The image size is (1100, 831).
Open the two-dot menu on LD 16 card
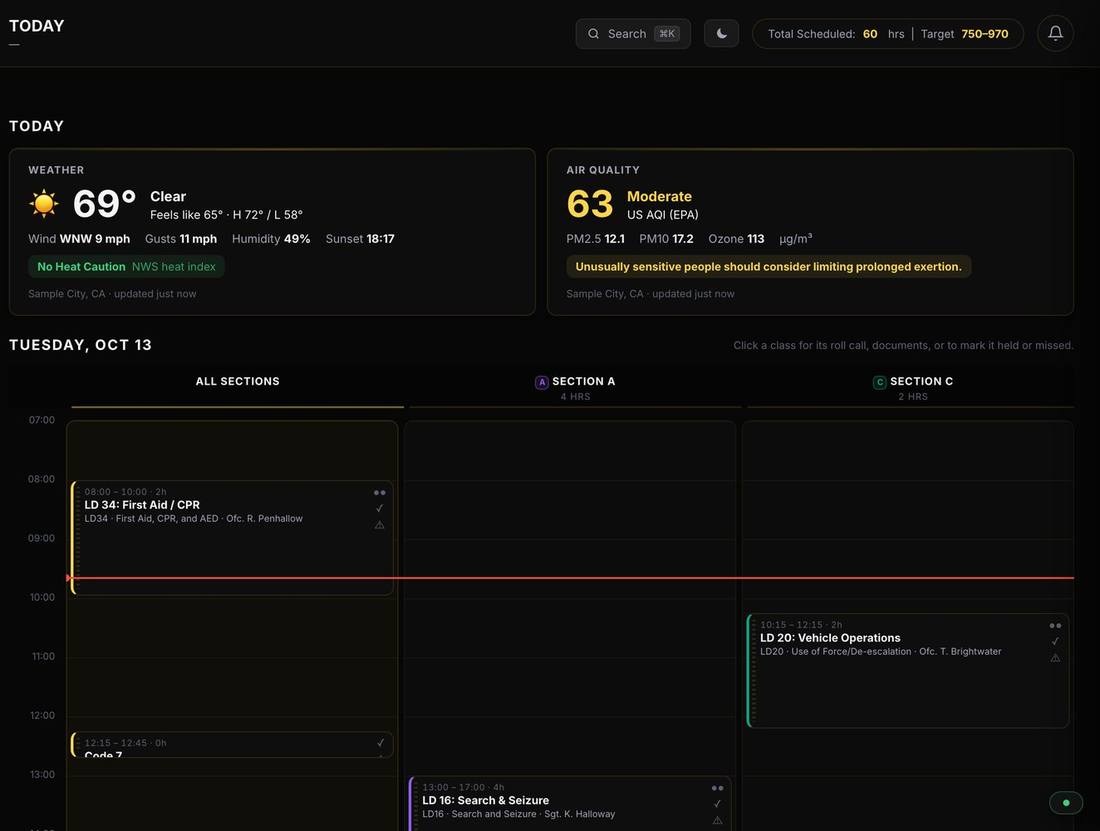tap(717, 788)
